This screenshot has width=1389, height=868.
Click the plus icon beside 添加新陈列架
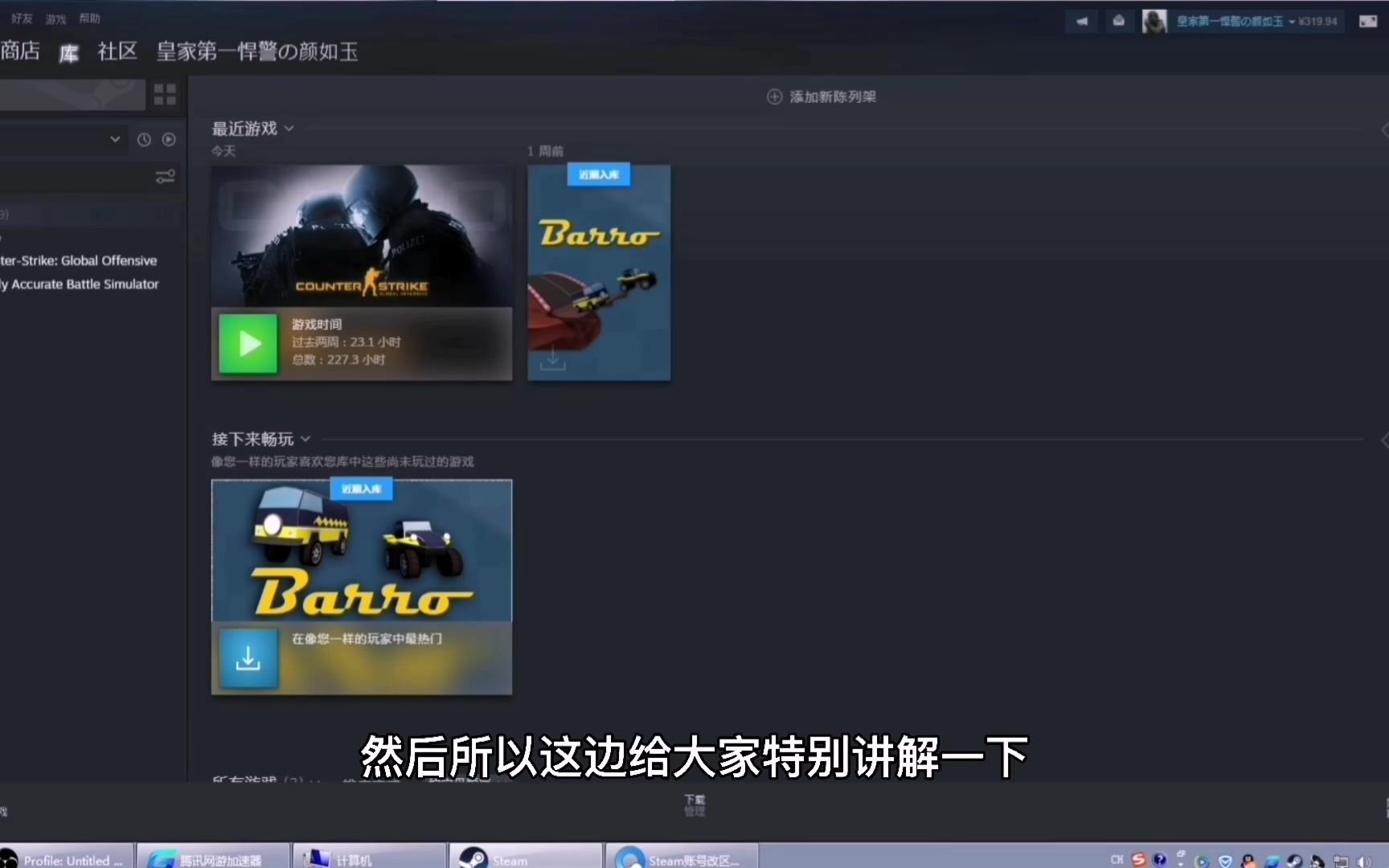point(774,96)
